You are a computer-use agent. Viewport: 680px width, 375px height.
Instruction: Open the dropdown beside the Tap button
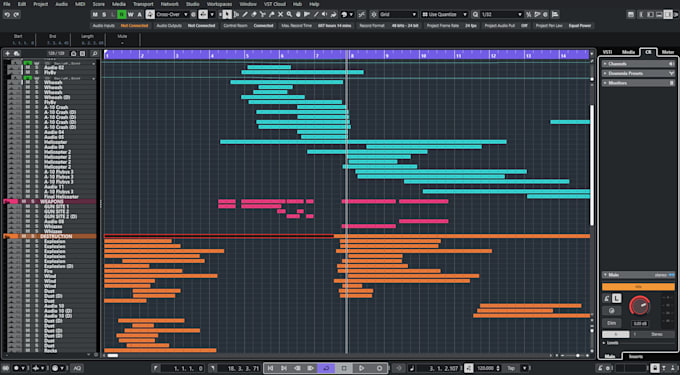(x=525, y=368)
